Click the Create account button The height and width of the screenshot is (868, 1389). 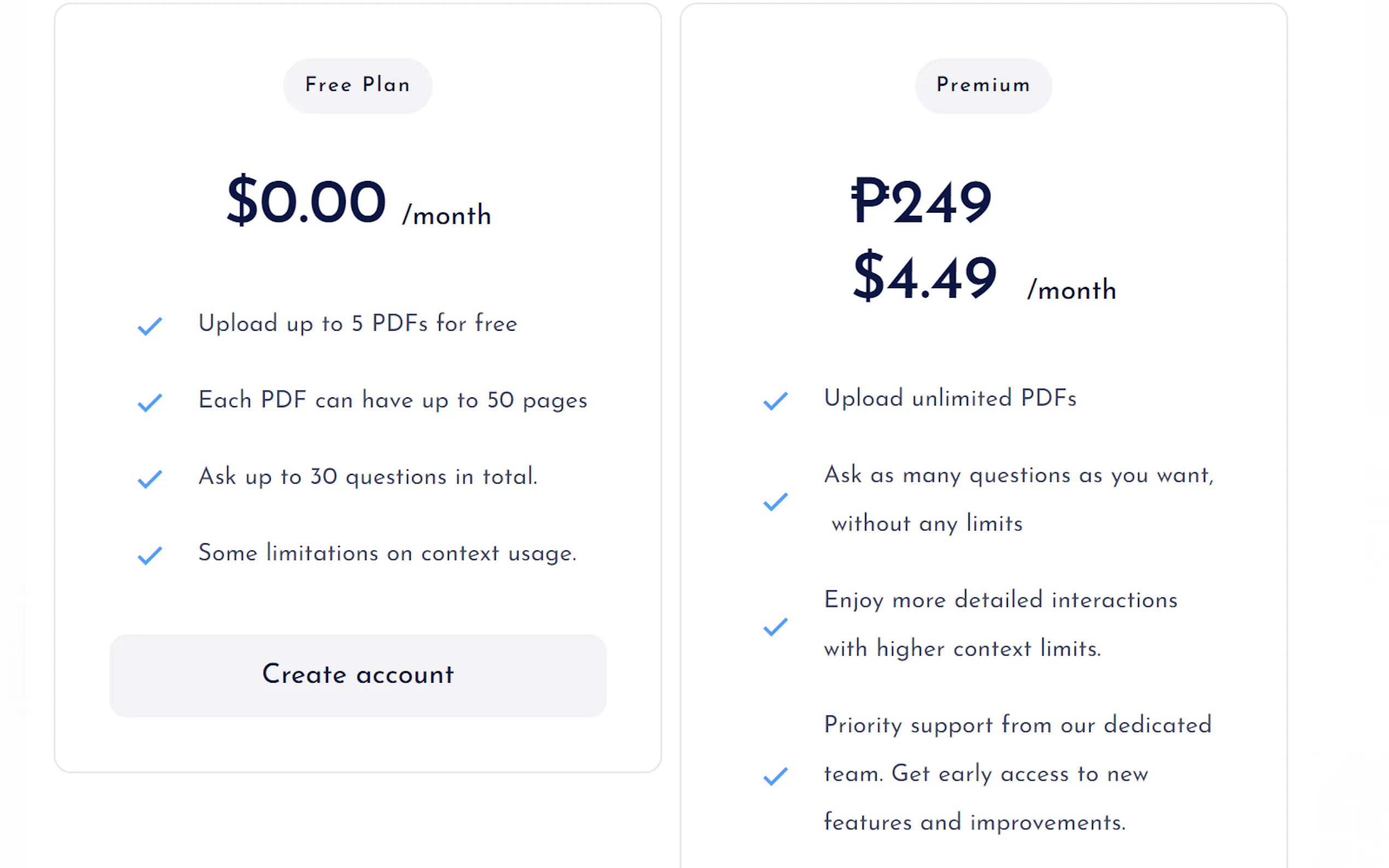(357, 675)
